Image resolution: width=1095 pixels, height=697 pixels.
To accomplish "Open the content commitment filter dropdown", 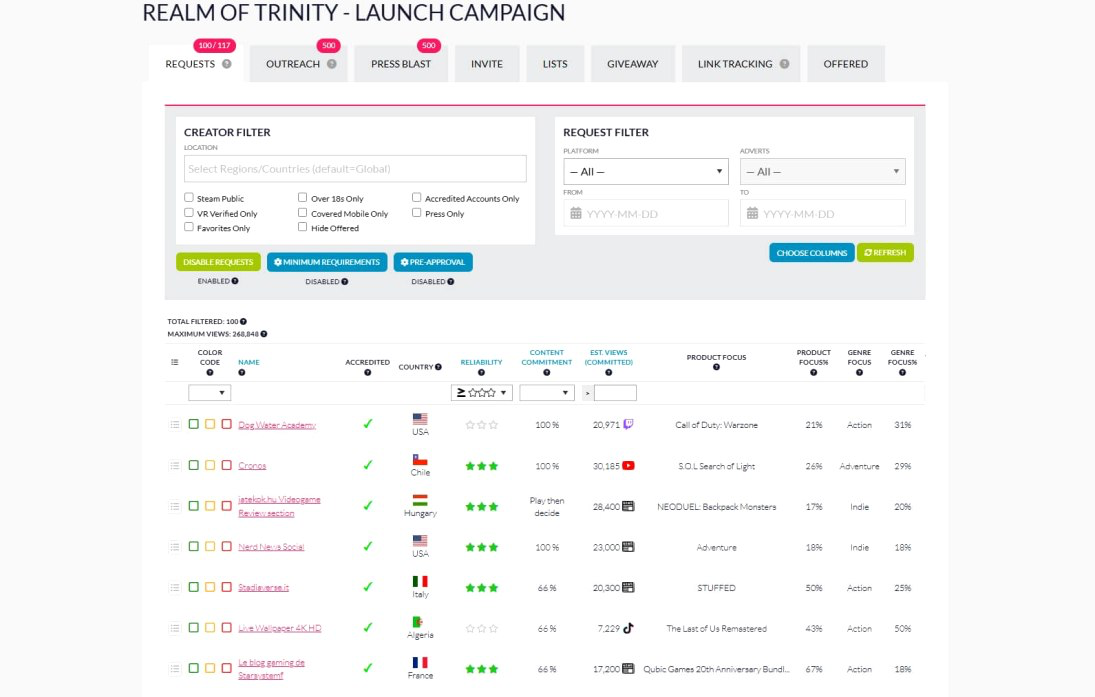I will tap(547, 392).
